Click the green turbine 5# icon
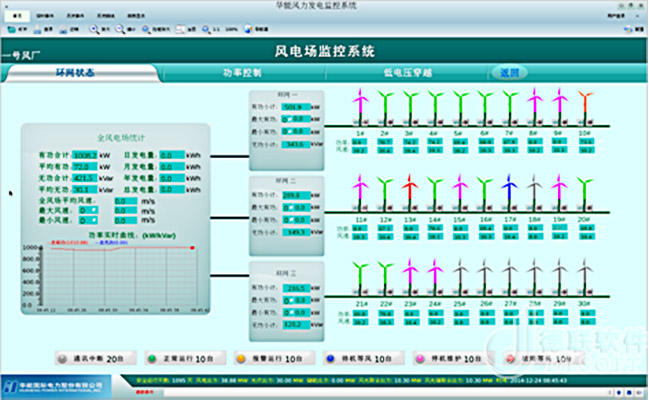 click(x=459, y=107)
